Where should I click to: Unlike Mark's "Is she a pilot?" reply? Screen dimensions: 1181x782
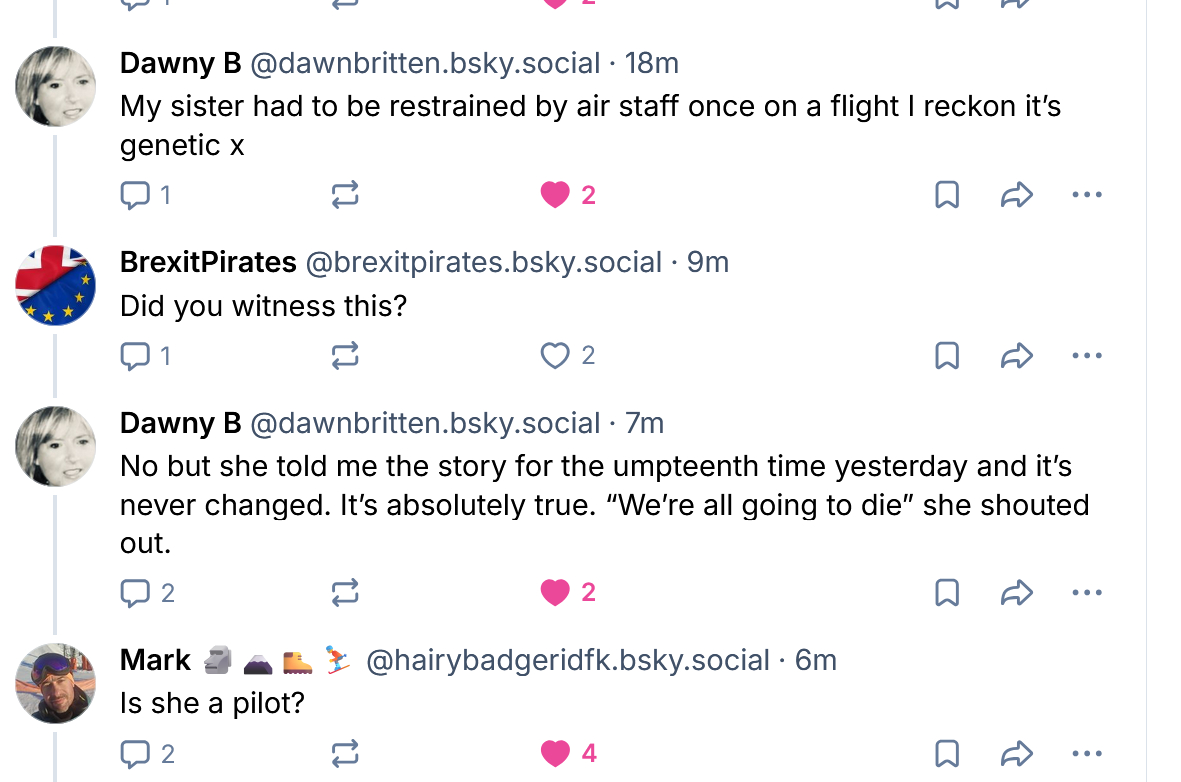[x=555, y=753]
